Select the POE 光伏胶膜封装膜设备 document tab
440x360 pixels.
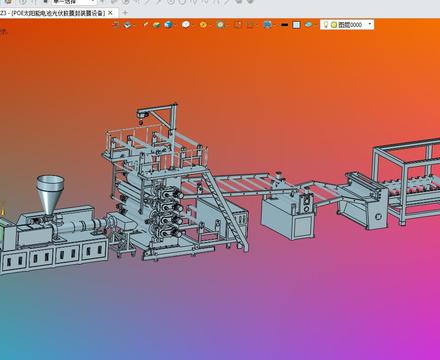(53, 13)
